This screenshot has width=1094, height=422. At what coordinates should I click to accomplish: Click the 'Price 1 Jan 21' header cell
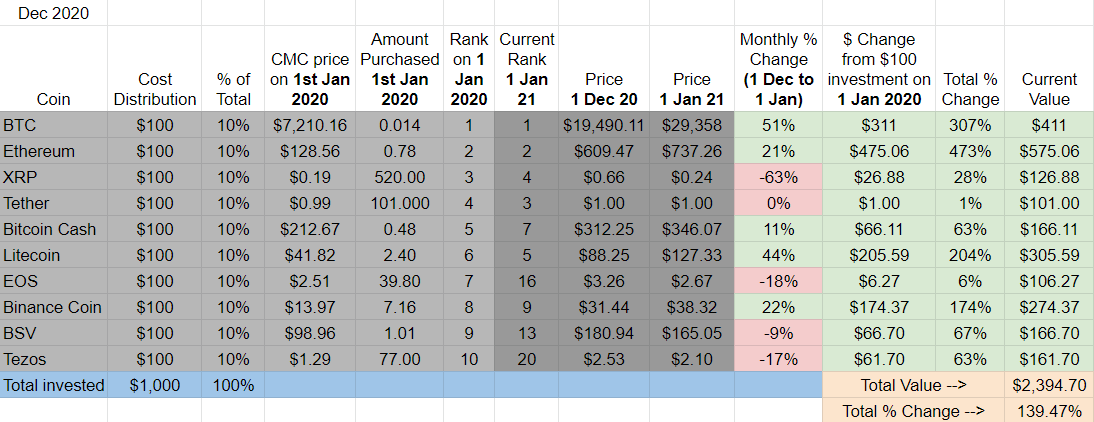coord(691,68)
